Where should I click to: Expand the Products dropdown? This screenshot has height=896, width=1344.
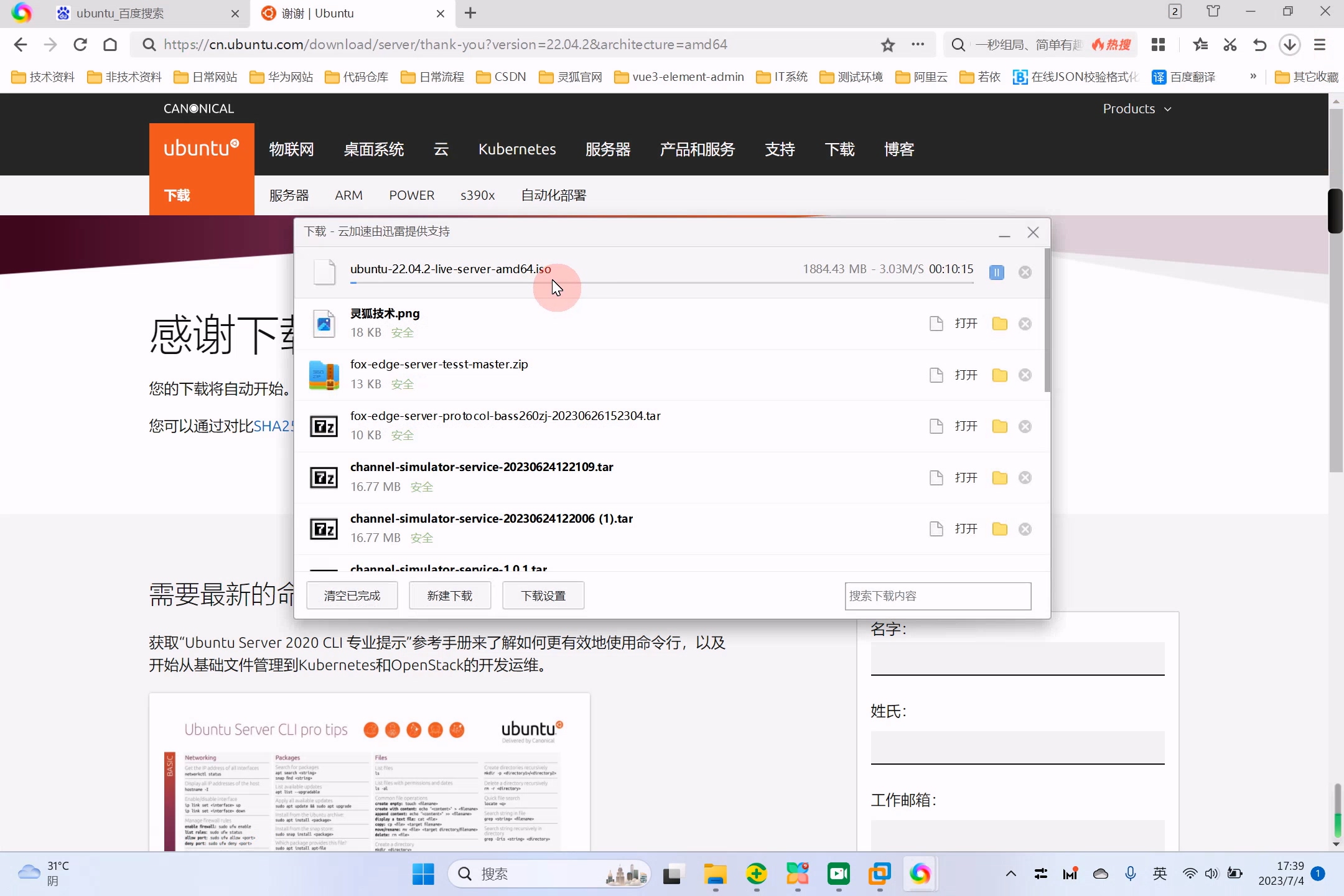[1137, 109]
